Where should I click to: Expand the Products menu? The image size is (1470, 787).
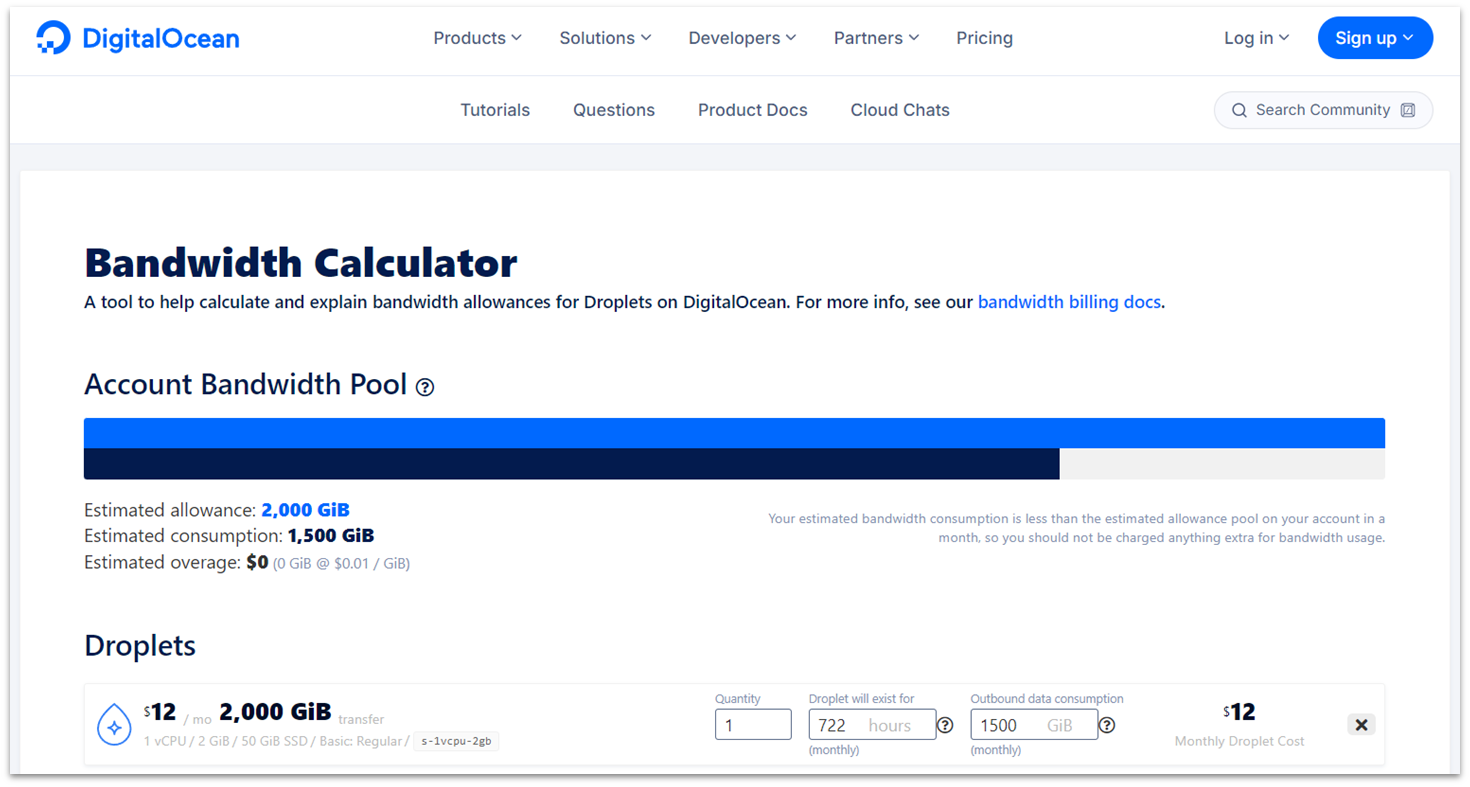pyautogui.click(x=477, y=38)
